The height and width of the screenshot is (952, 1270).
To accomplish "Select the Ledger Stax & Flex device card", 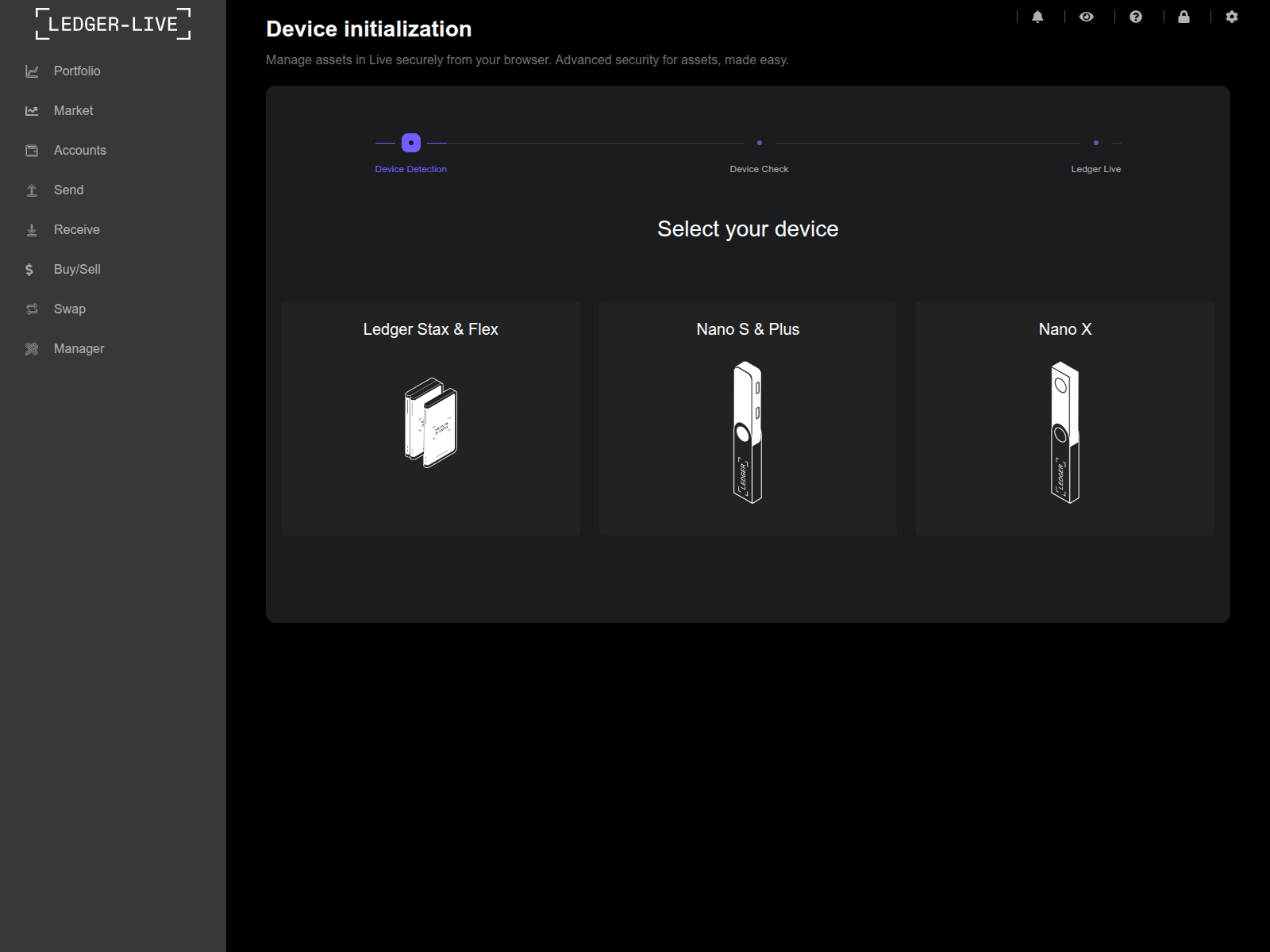I will (431, 418).
